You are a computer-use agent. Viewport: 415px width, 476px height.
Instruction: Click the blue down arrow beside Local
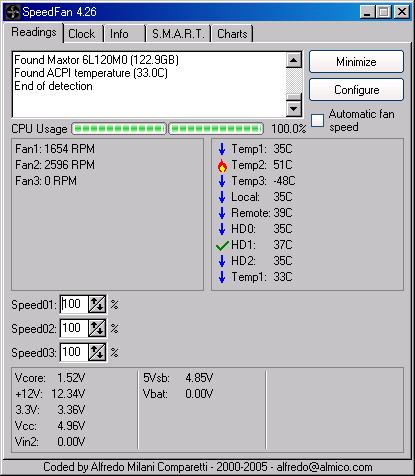[x=222, y=197]
